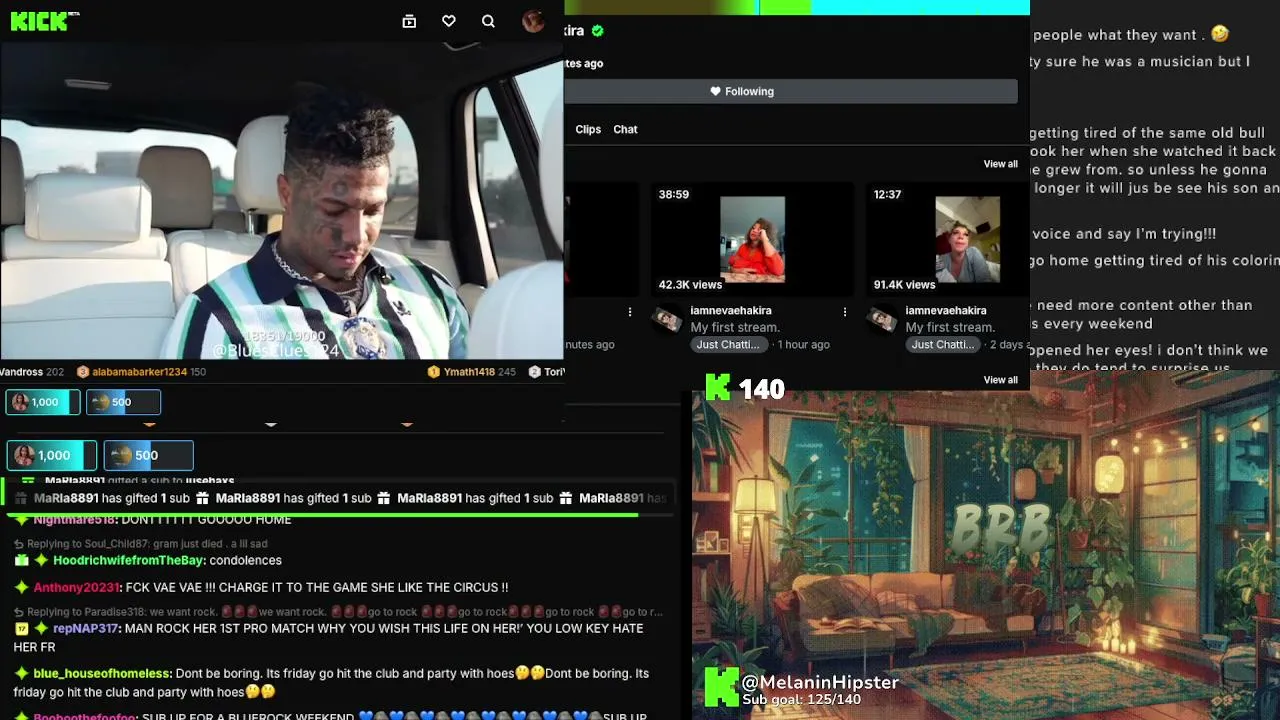Switch to the Clips tab
Image resolution: width=1280 pixels, height=720 pixels.
pos(588,129)
